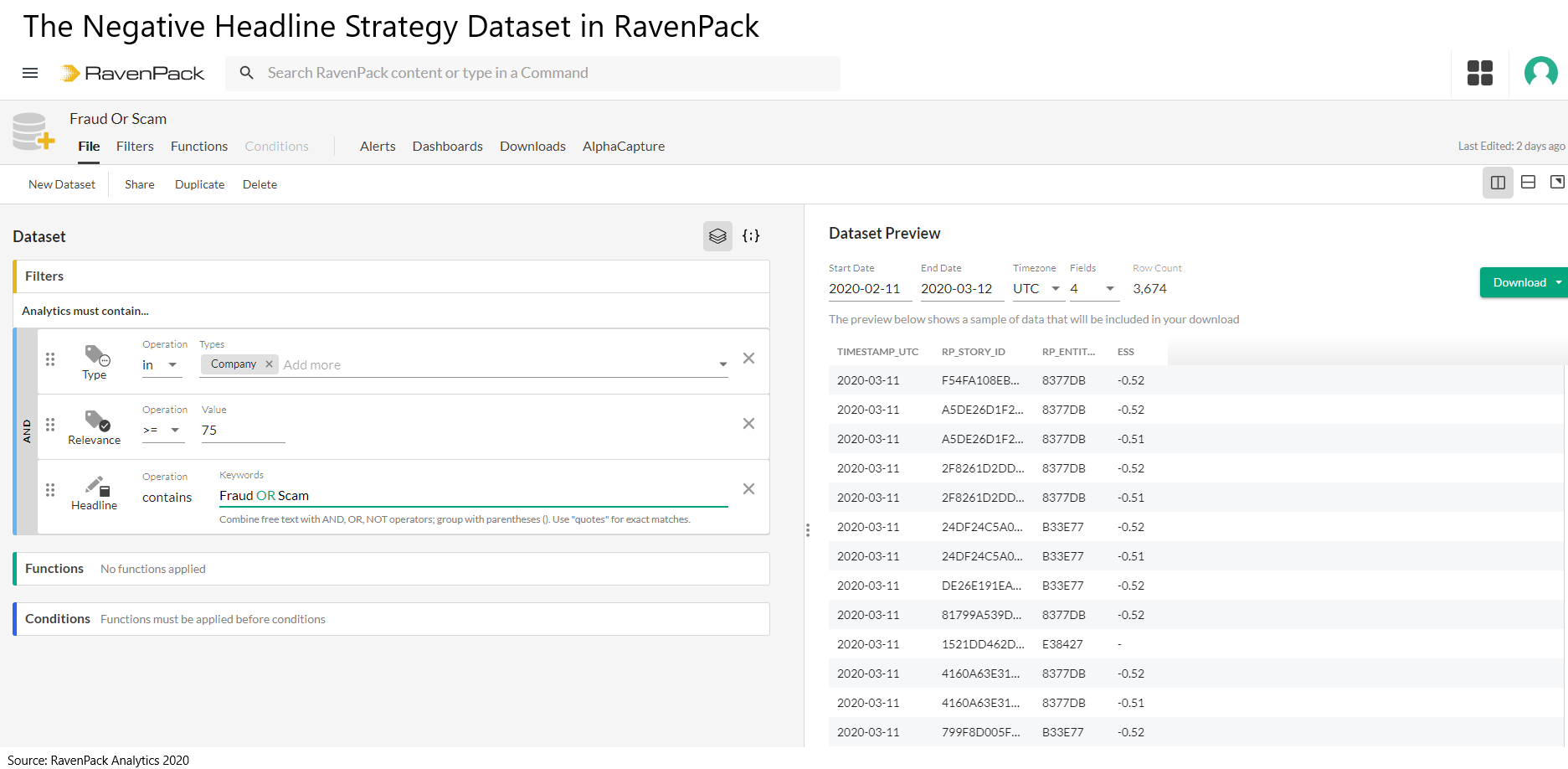Viewport: 1568px width, 769px height.
Task: Open the Filters tab
Action: 135,147
